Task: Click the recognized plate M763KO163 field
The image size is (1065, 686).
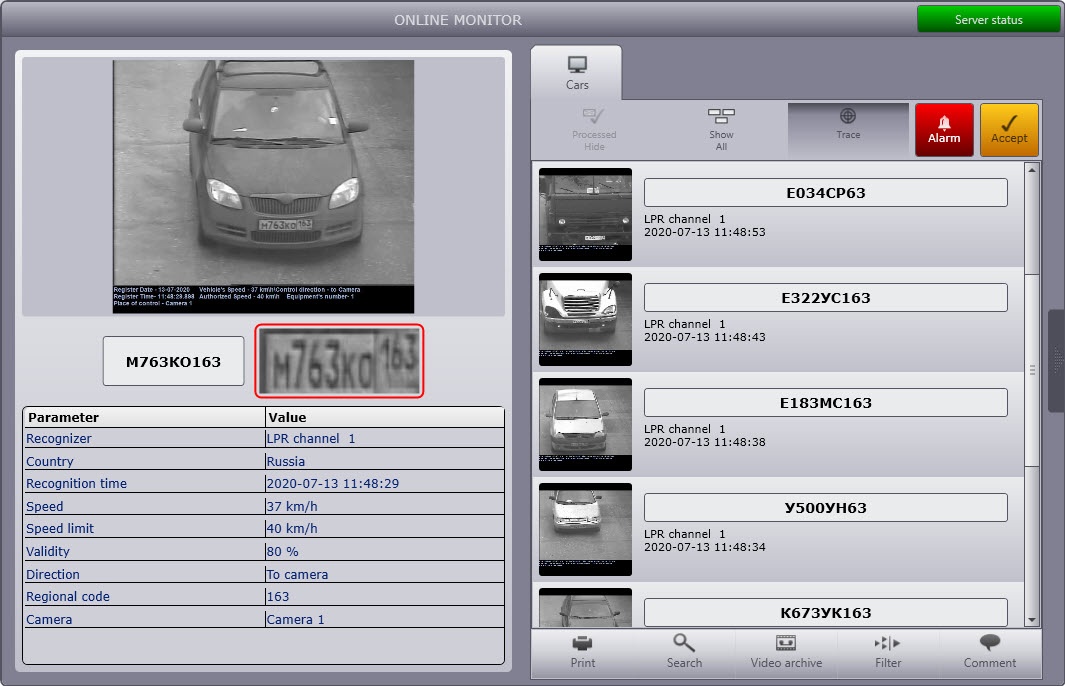Action: (x=173, y=362)
